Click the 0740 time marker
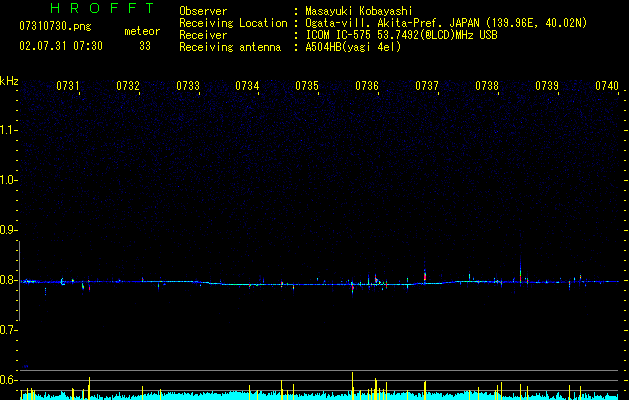This screenshot has height=400, width=629. [x=607, y=86]
